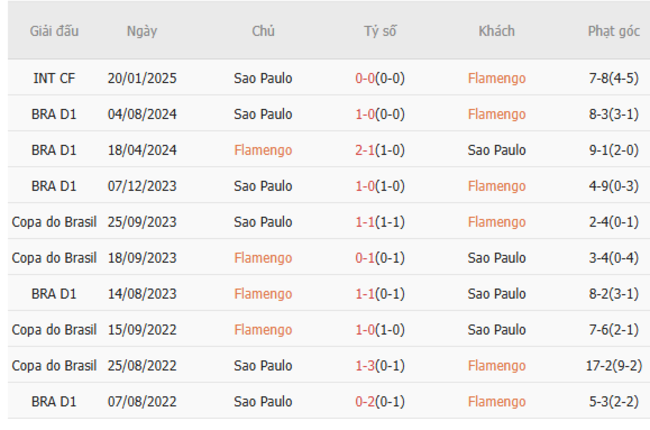Select the 07/12/2023 match date
Viewport: 650px width, 430px height.
[x=142, y=186]
